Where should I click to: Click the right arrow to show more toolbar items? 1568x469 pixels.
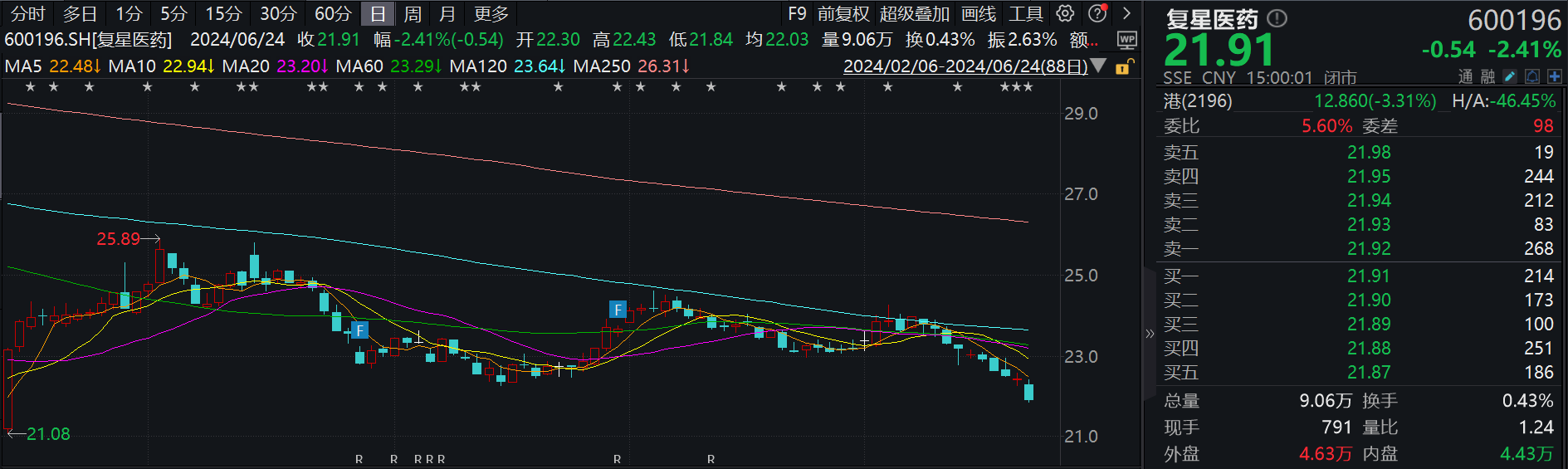point(1126,13)
